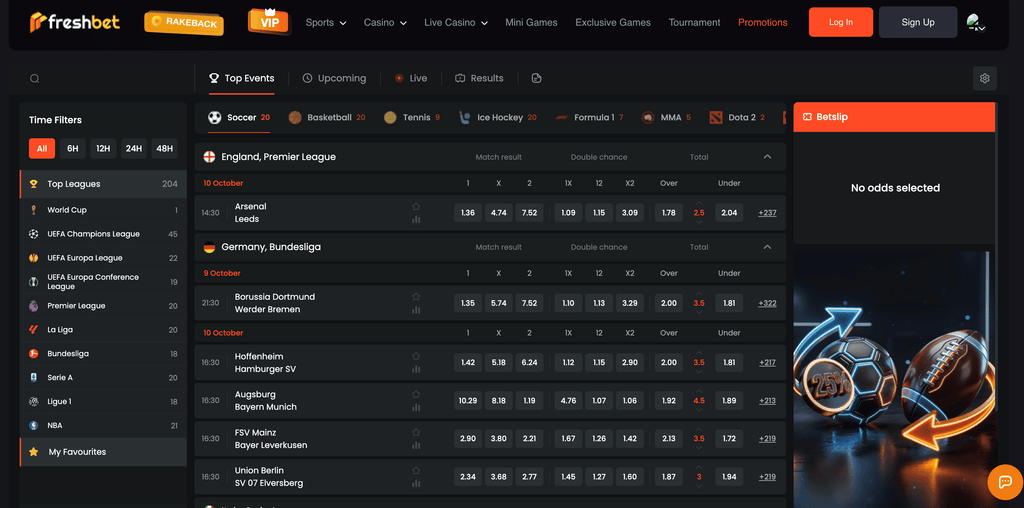Open the Live Casino dropdown menu
The image size is (1024, 508).
(456, 22)
